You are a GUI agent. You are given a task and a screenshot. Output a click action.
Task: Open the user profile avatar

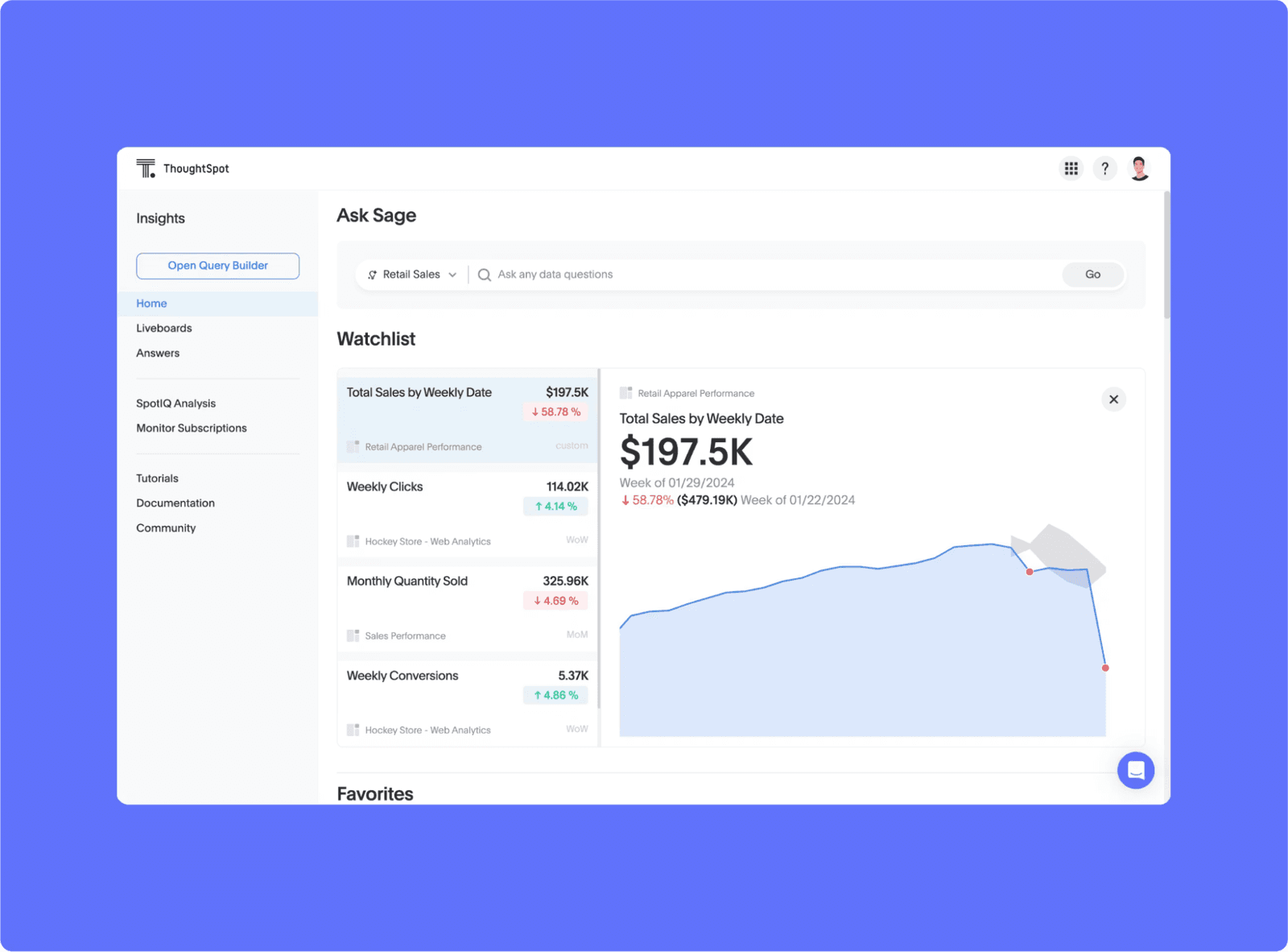[1139, 168]
